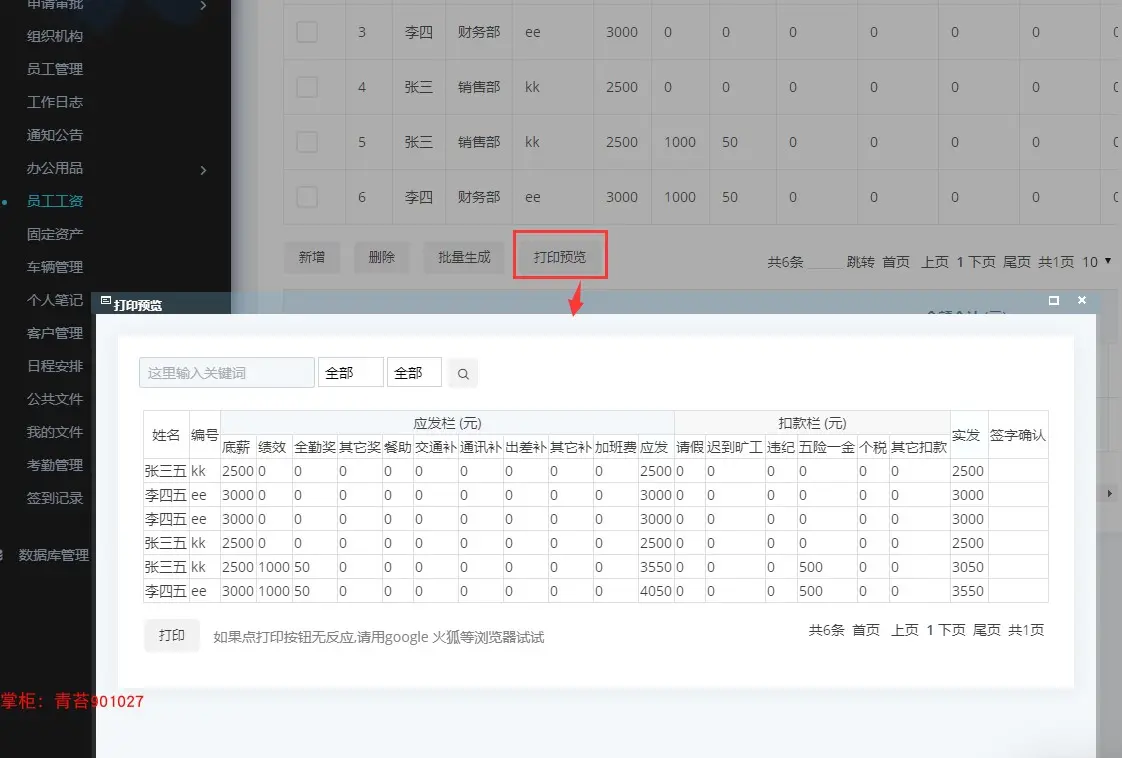Open the page size dropdown showing 10

[x=1097, y=262]
